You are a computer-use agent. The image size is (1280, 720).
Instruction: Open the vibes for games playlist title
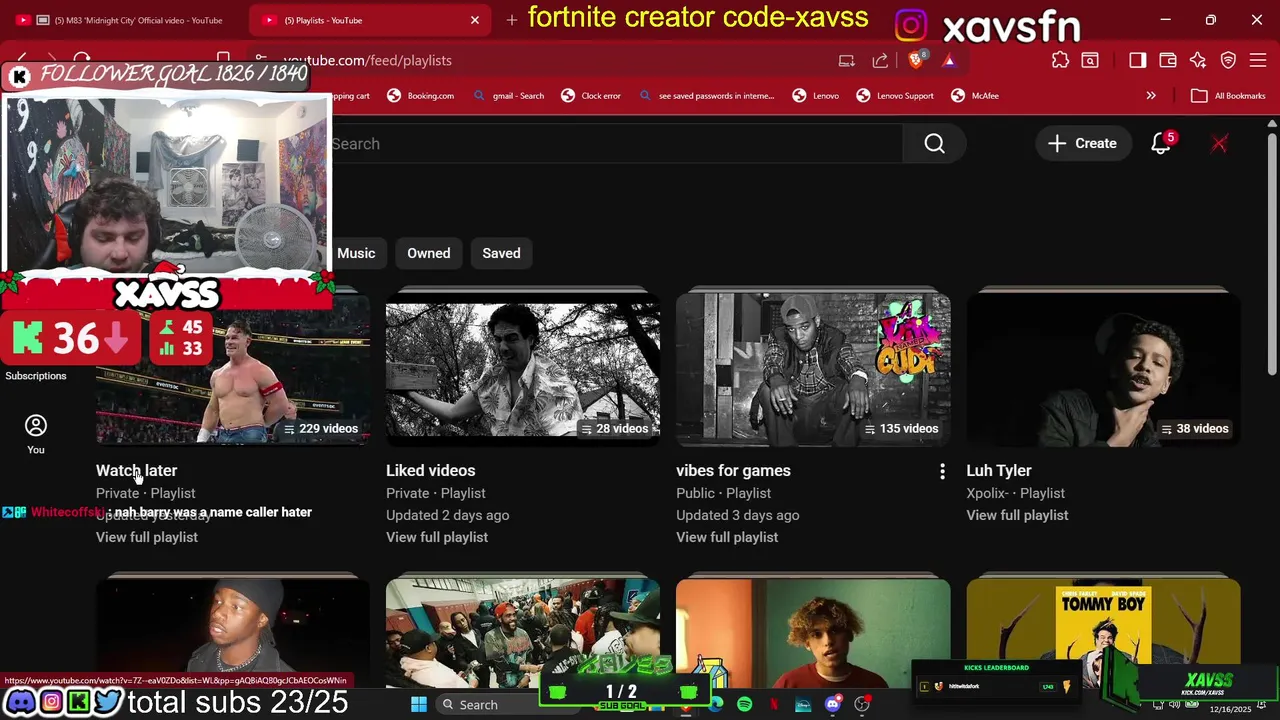click(733, 471)
